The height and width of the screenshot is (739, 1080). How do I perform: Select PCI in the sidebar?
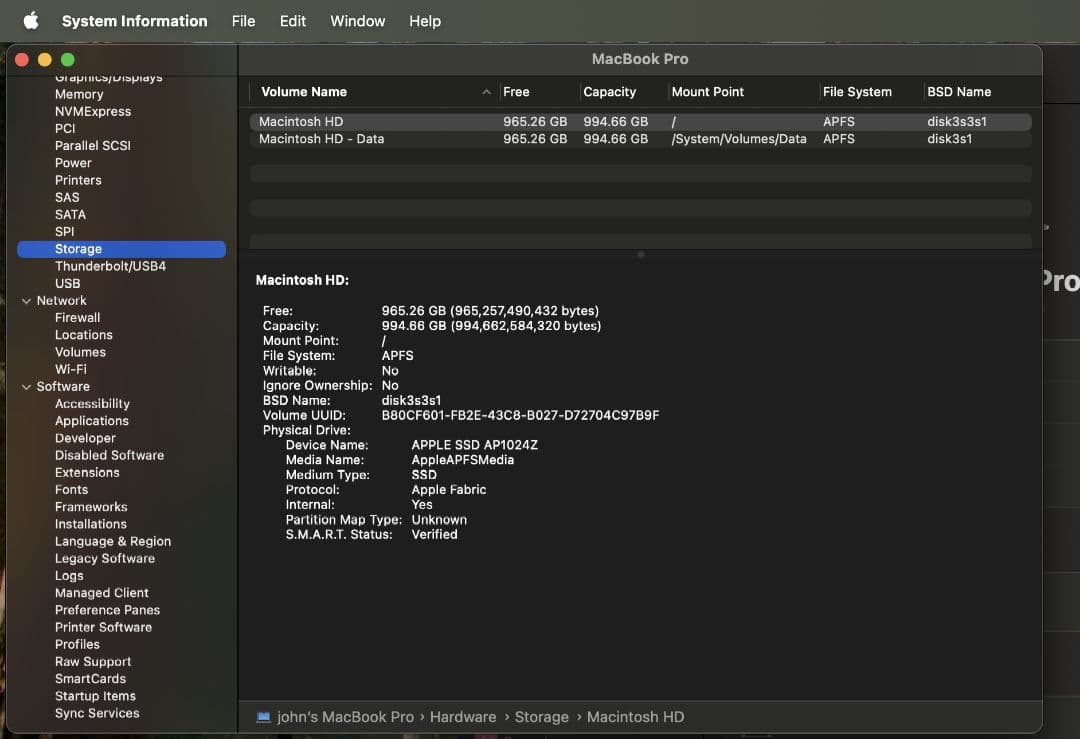(x=65, y=129)
